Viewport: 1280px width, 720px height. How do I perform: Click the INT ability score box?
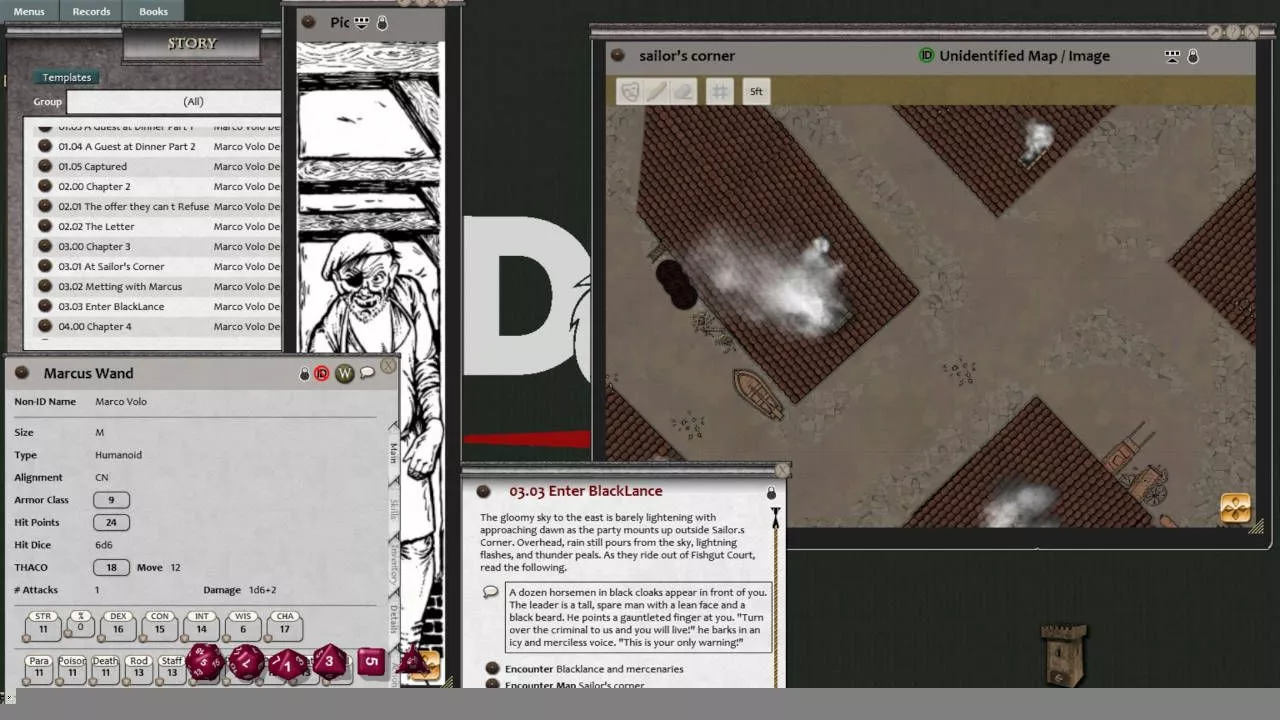tap(201, 626)
